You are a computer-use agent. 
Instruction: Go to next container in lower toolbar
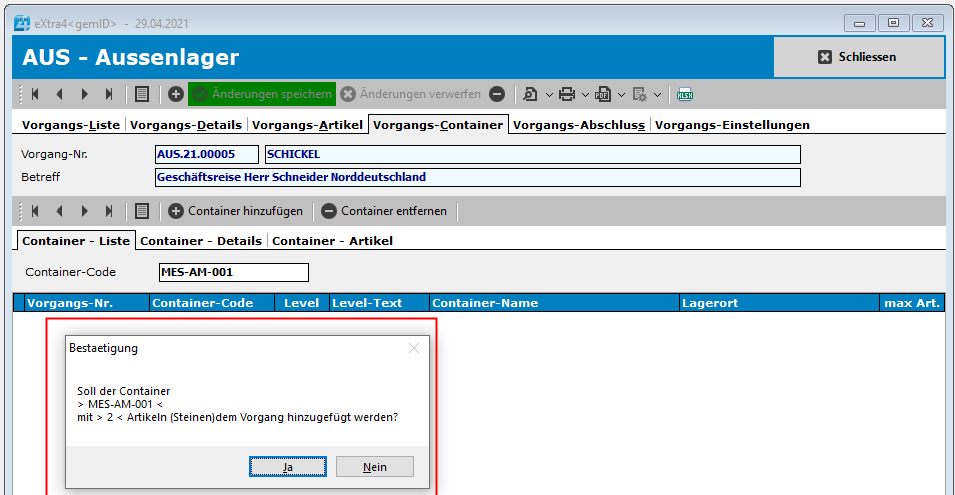pos(84,211)
